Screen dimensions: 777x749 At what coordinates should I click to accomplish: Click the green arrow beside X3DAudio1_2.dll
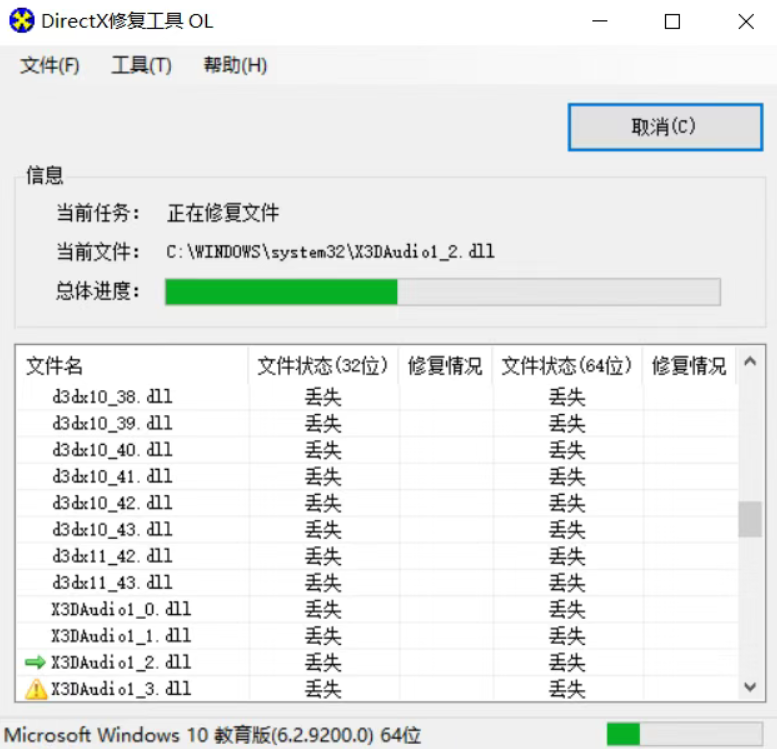35,662
